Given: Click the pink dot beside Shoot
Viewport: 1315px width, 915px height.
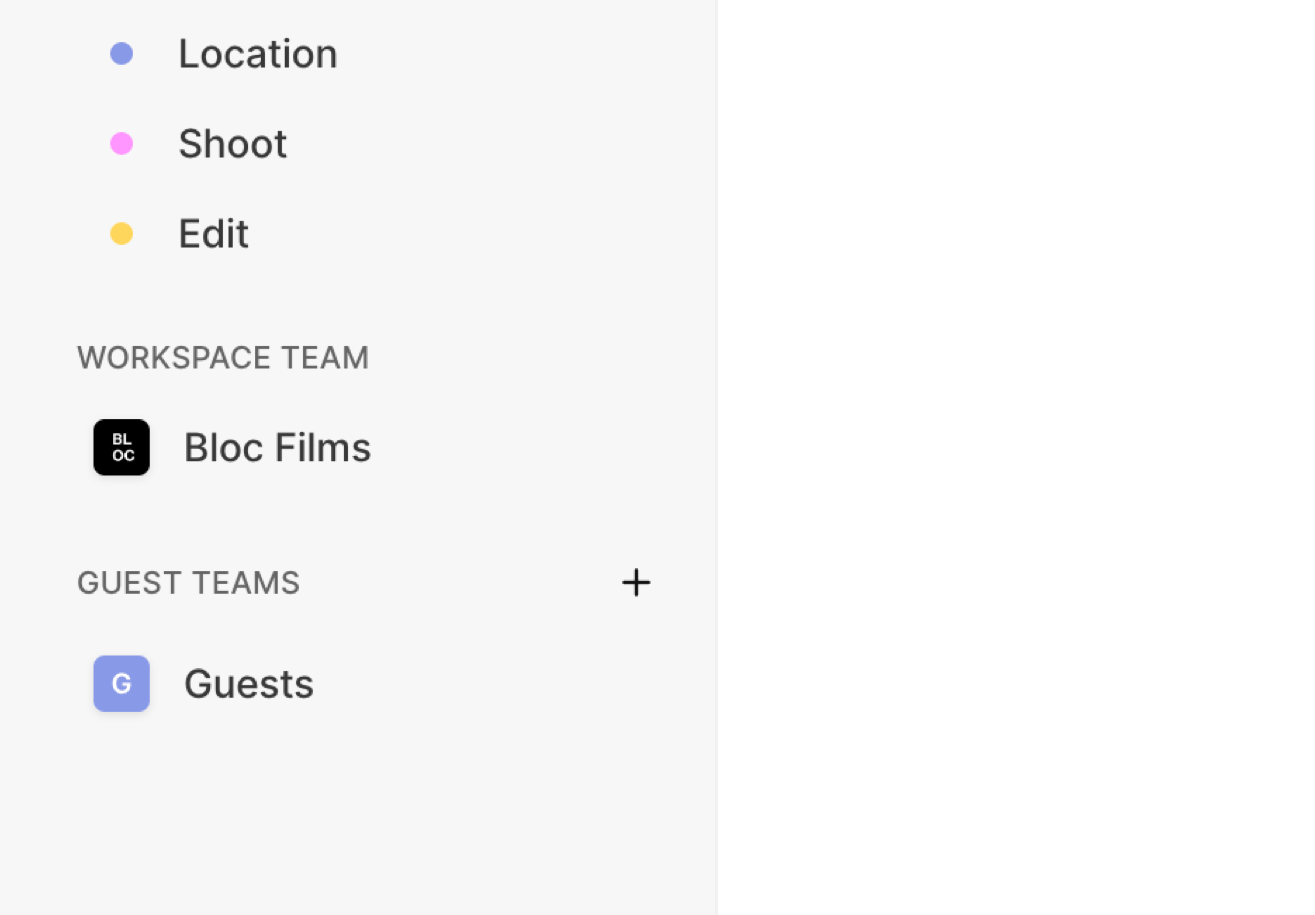Looking at the screenshot, I should 121,144.
